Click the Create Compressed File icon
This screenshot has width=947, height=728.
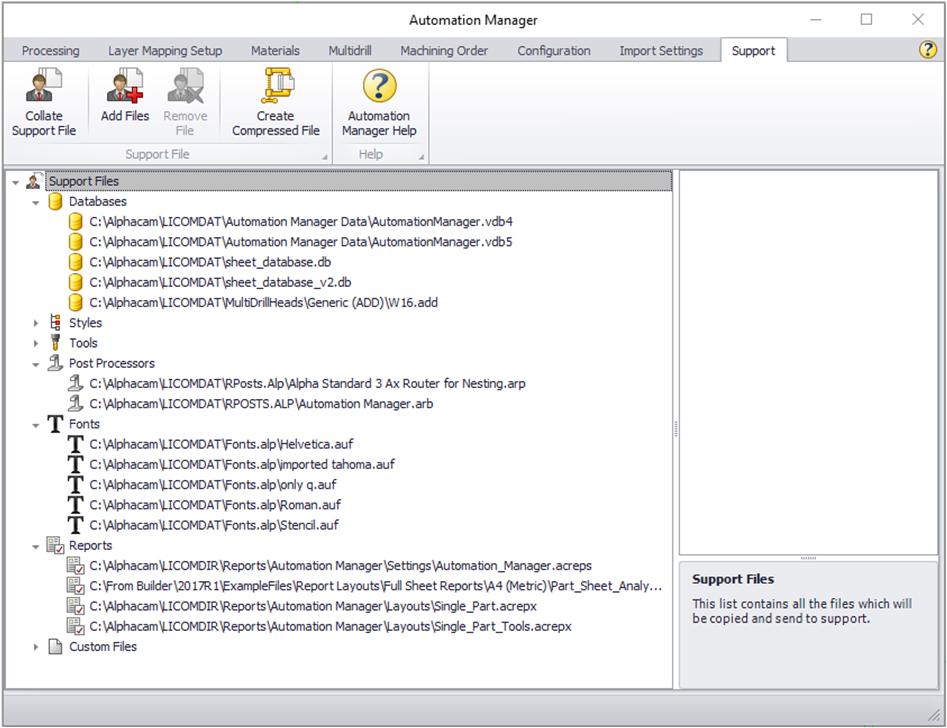[x=276, y=85]
